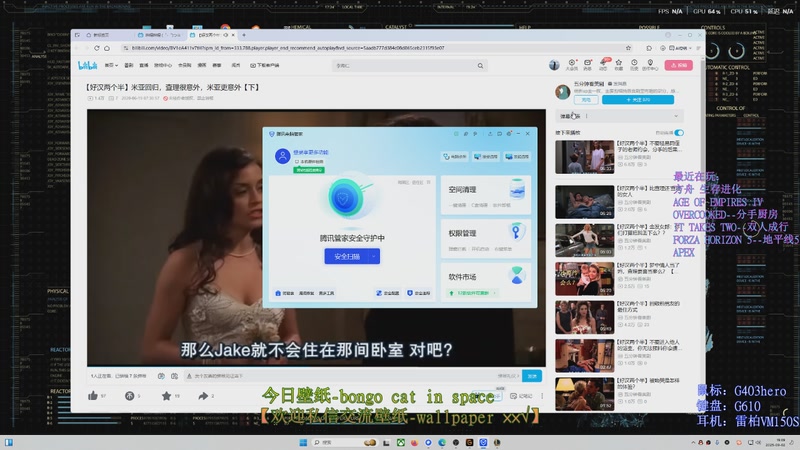This screenshot has width=800, height=450.
Task: Open the Bilibili logo home link
Action: click(87, 65)
